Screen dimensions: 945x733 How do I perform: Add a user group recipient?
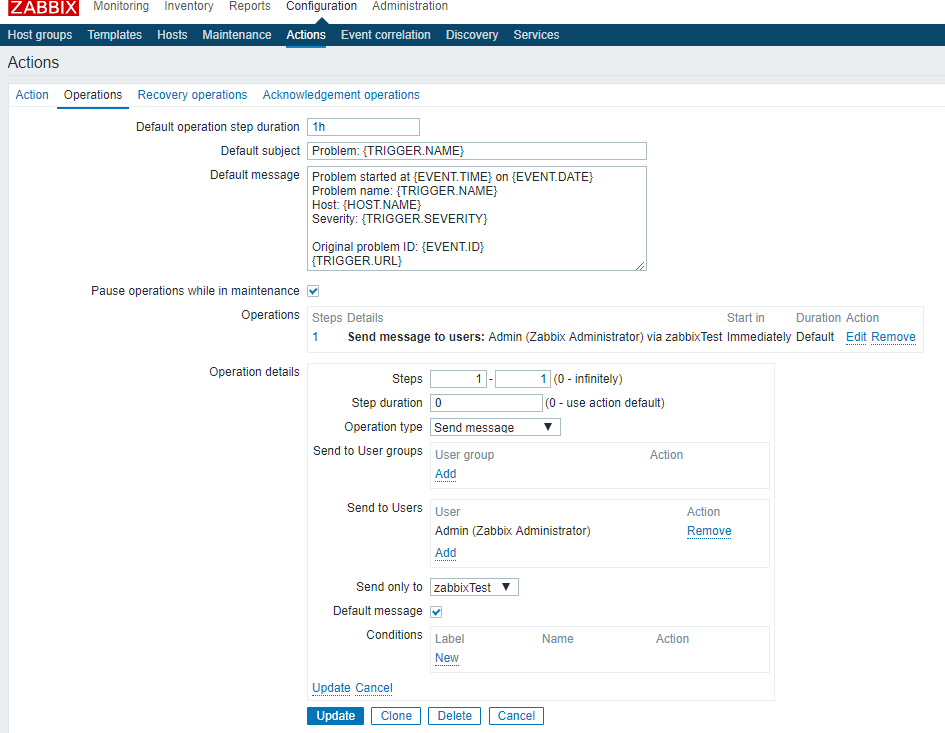click(x=445, y=474)
